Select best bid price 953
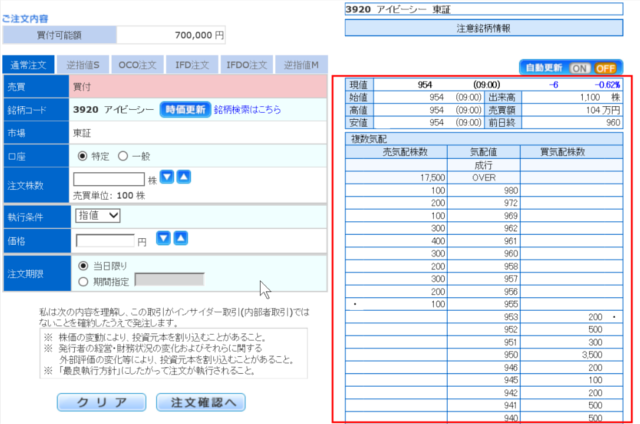The height and width of the screenshot is (424, 640). 510,317
